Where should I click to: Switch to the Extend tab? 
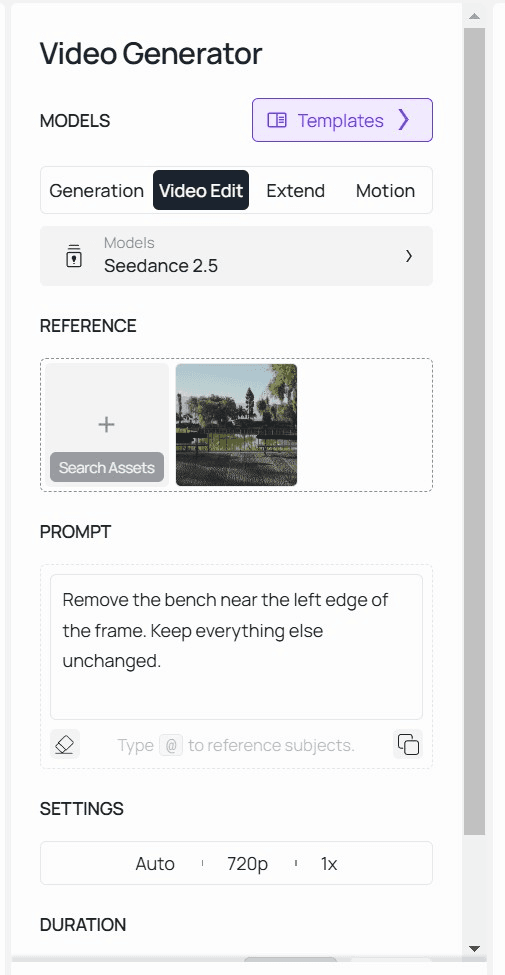tap(295, 190)
